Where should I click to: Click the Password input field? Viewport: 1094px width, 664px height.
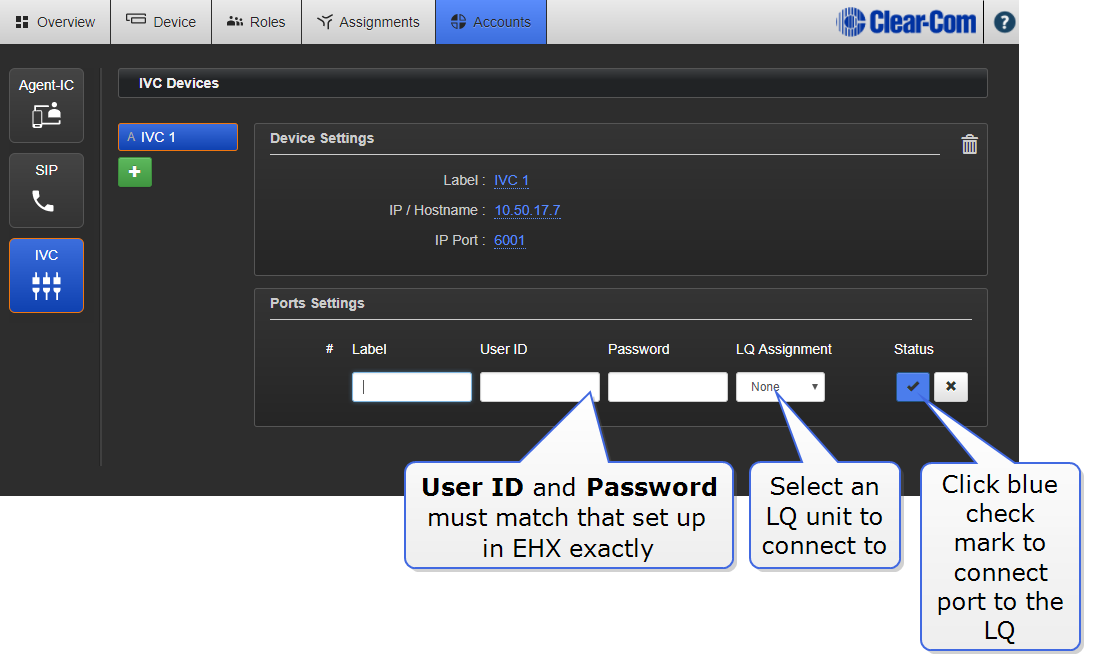pyautogui.click(x=667, y=387)
